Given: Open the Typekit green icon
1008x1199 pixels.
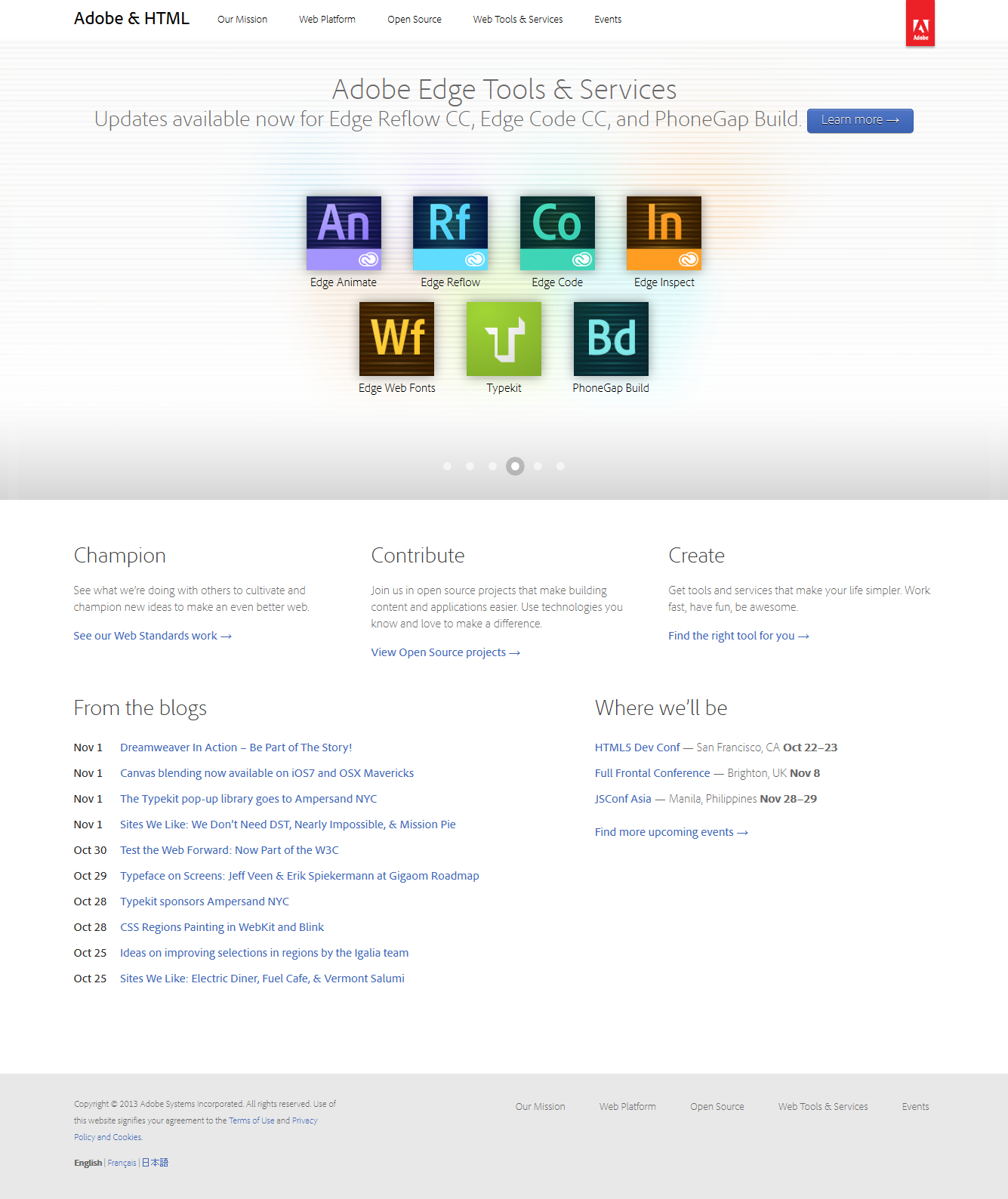Looking at the screenshot, I should pos(504,339).
